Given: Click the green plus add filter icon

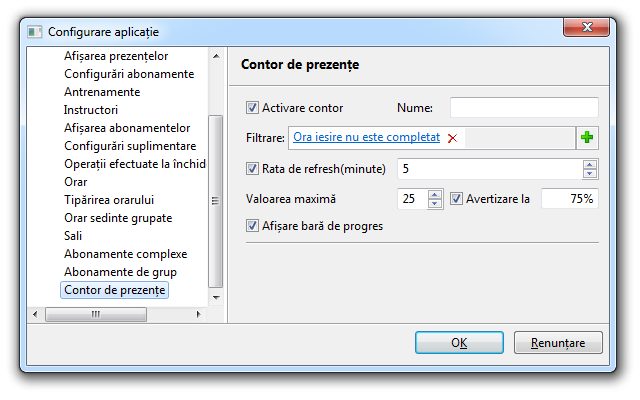Looking at the screenshot, I should pyautogui.click(x=587, y=137).
